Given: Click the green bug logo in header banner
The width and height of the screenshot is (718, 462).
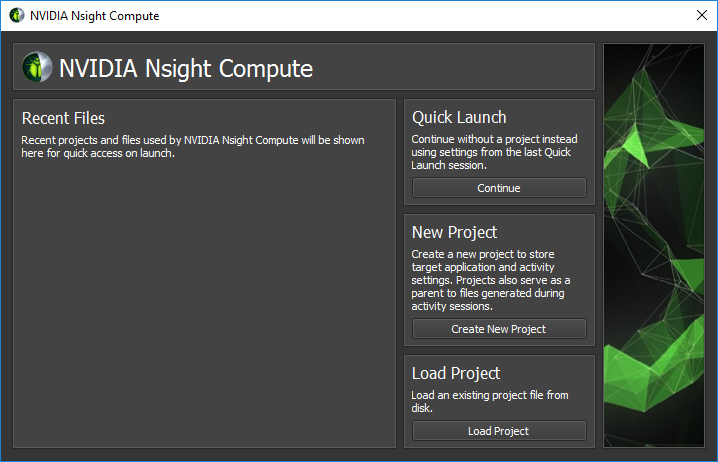Looking at the screenshot, I should 37,68.
